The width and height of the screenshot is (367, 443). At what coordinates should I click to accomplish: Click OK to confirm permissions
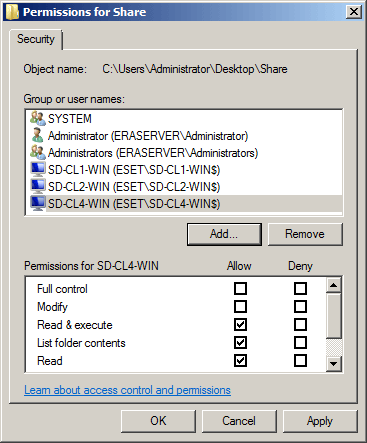(x=158, y=421)
